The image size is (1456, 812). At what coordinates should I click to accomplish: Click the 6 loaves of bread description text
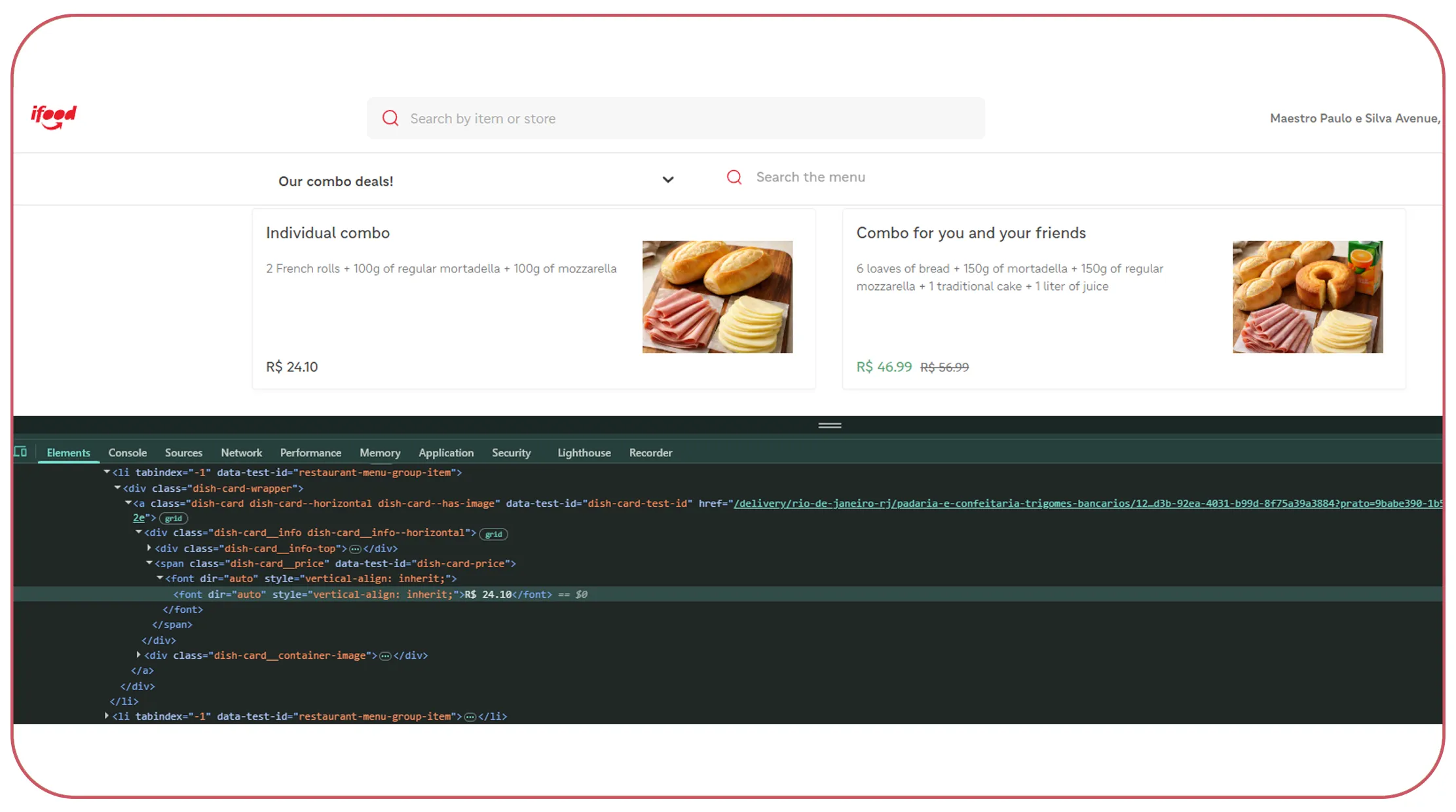[1009, 277]
